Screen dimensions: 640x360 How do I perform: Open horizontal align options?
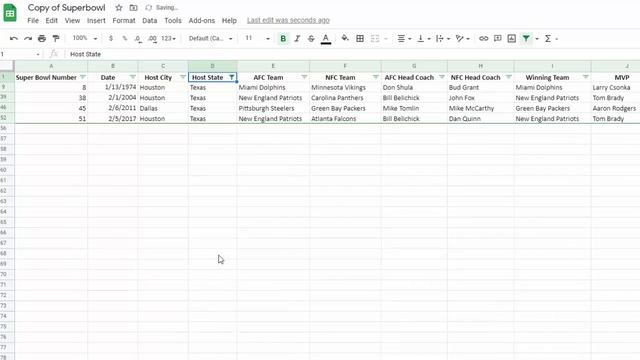pyautogui.click(x=404, y=38)
